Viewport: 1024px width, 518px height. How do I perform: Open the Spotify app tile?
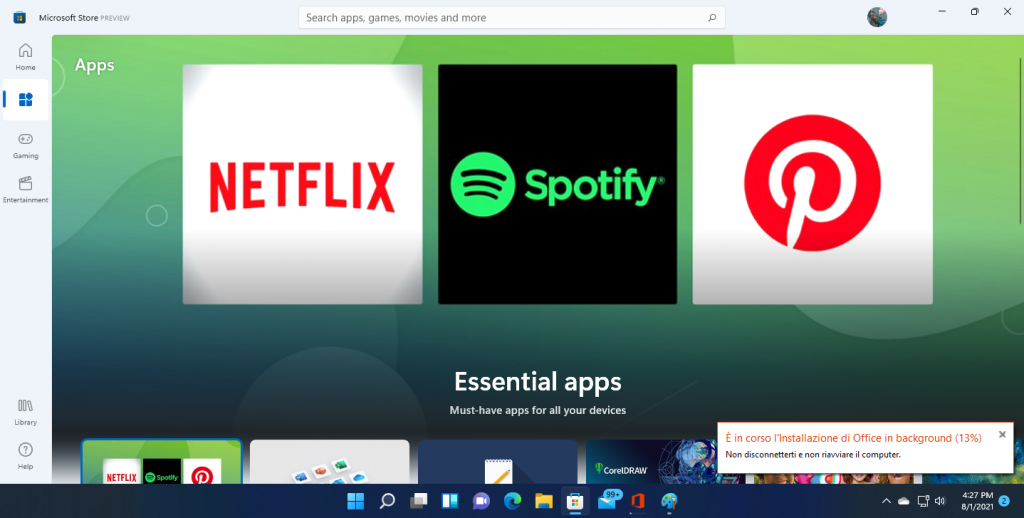[557, 184]
